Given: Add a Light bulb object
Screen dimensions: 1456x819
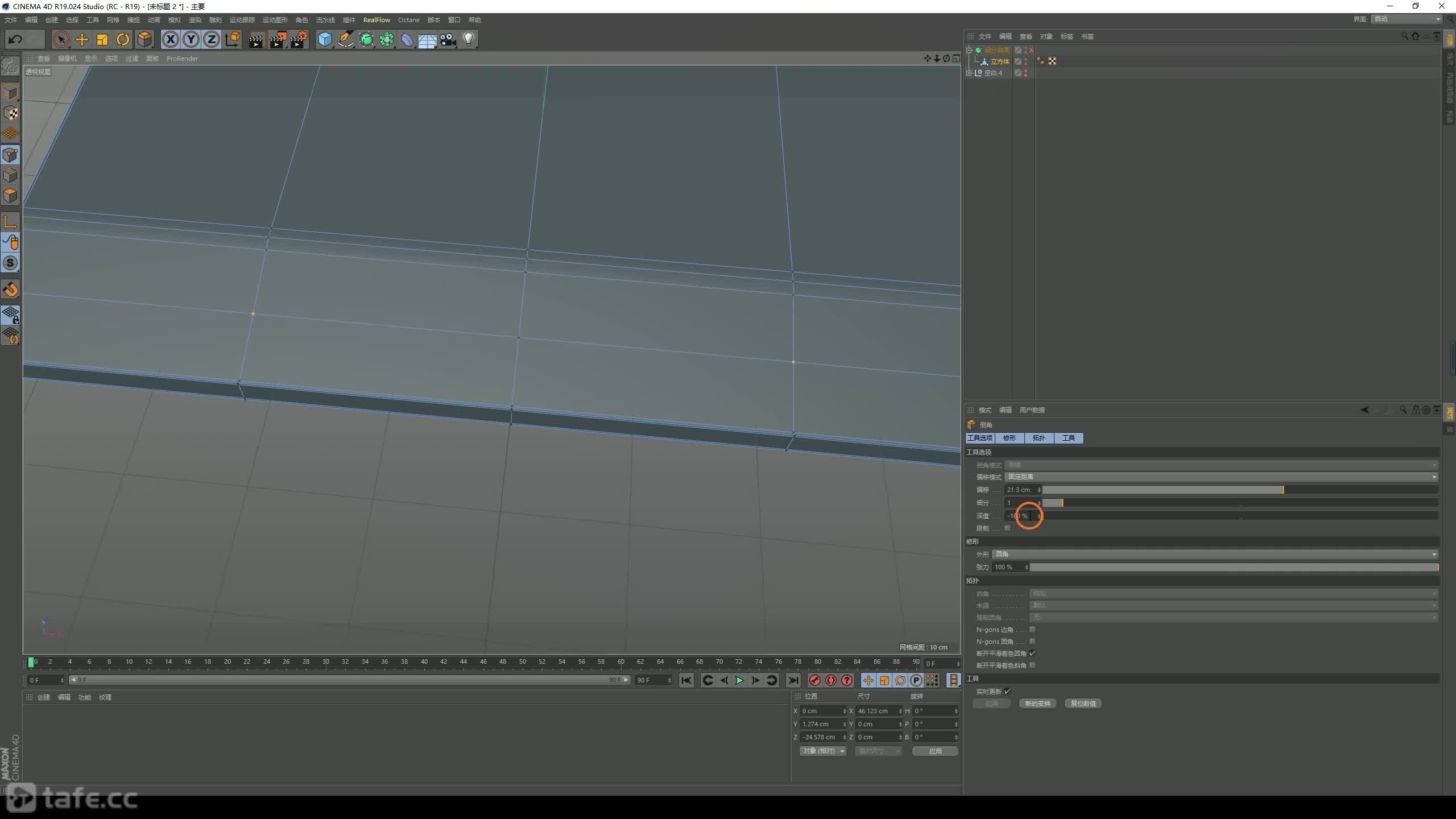Looking at the screenshot, I should pos(469,39).
